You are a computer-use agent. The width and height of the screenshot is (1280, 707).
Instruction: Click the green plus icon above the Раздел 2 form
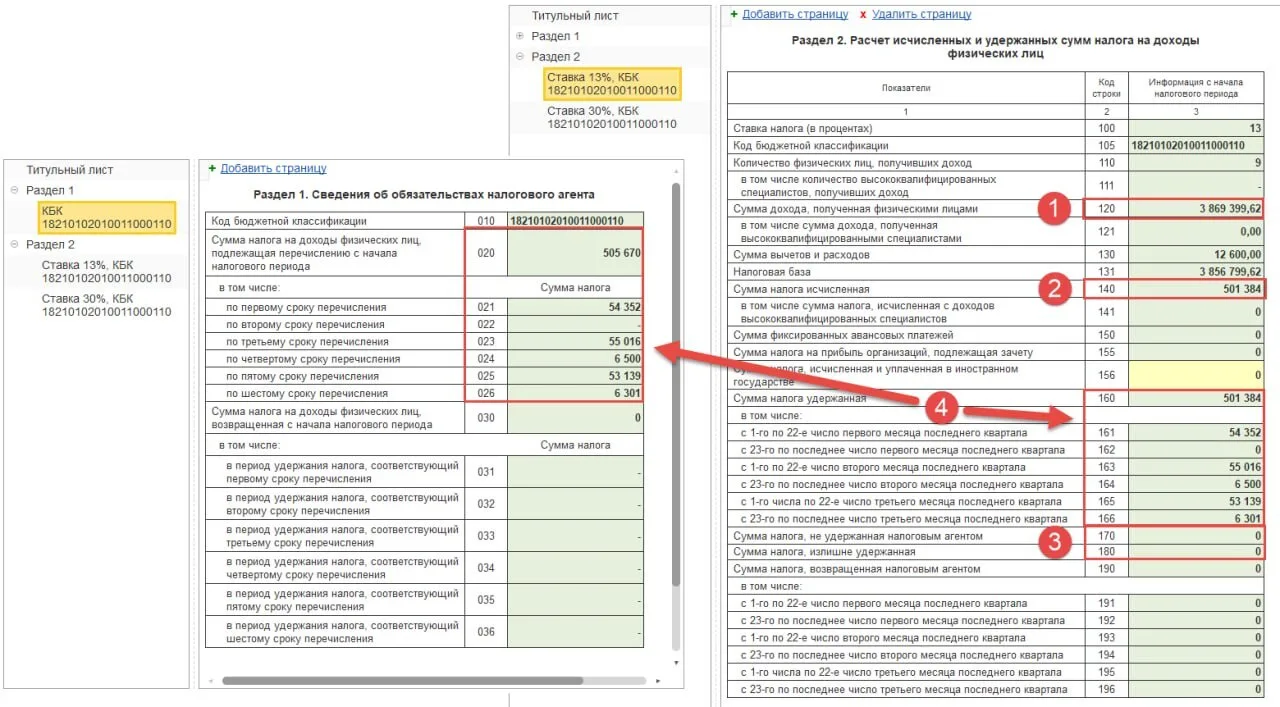[x=734, y=15]
